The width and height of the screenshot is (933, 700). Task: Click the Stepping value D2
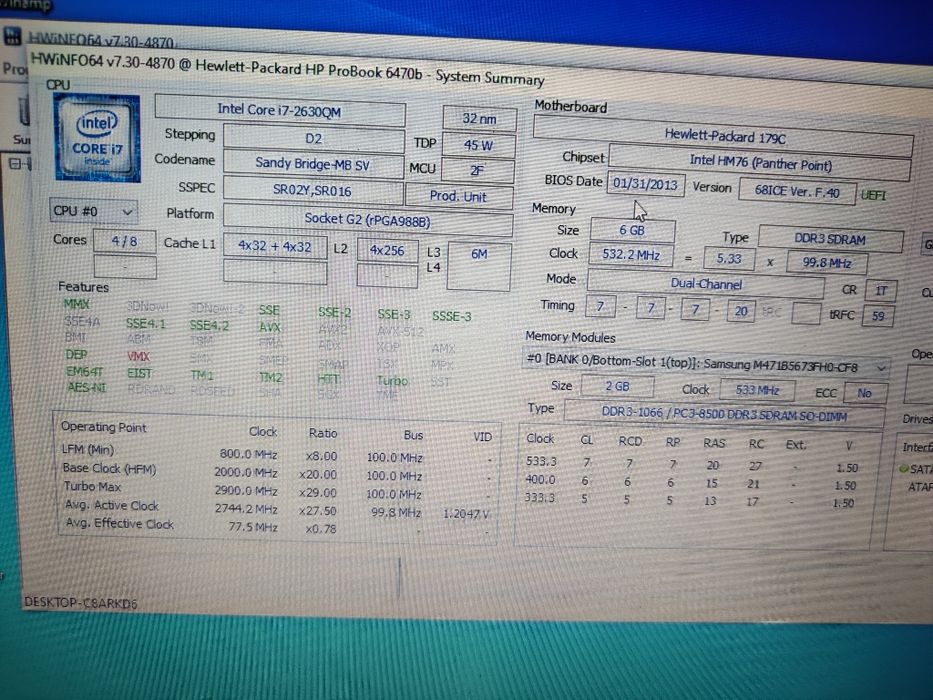pyautogui.click(x=314, y=139)
